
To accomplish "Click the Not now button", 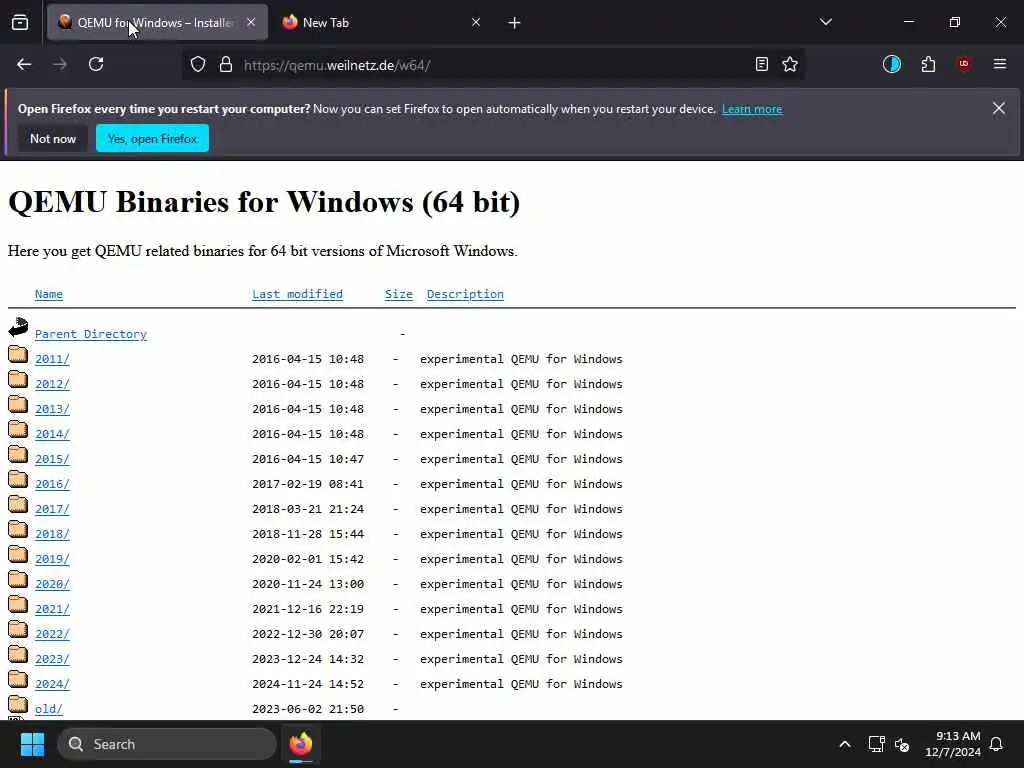I will click(53, 138).
